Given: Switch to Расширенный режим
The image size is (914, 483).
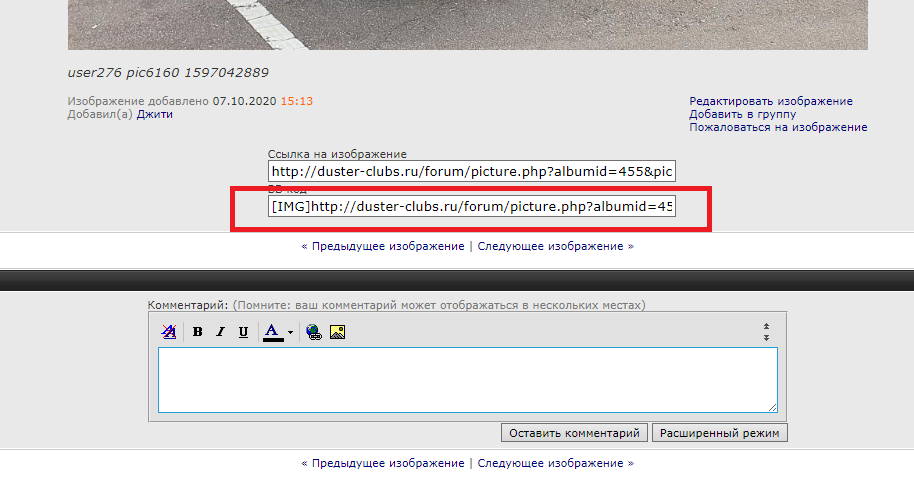Looking at the screenshot, I should [720, 433].
